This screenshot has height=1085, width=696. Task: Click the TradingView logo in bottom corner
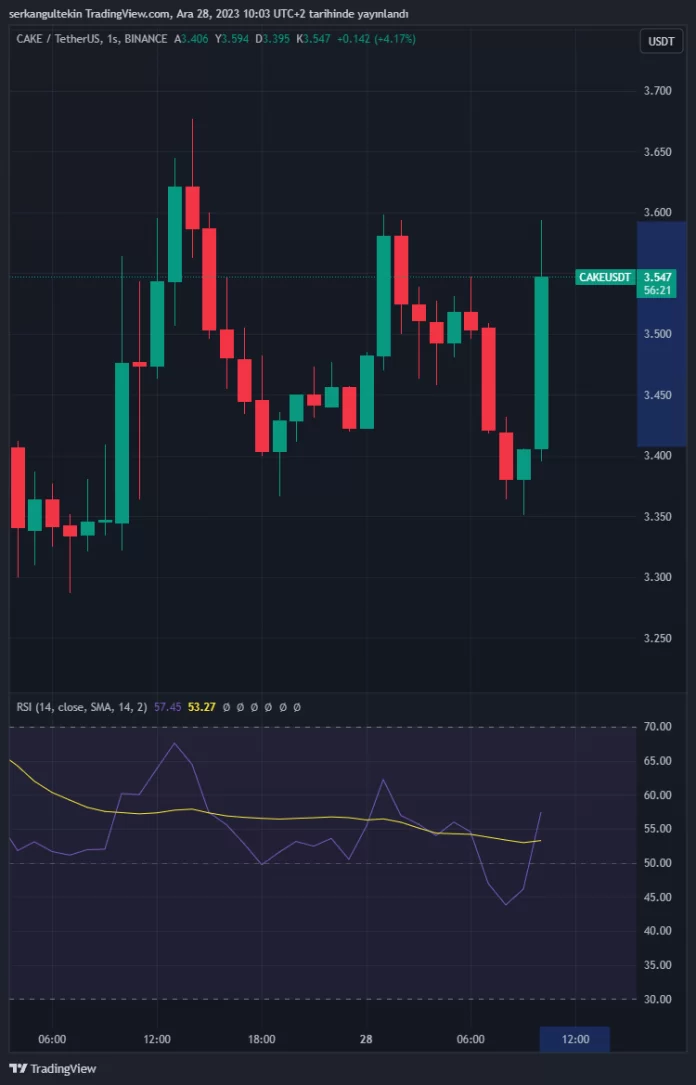pyautogui.click(x=53, y=1068)
